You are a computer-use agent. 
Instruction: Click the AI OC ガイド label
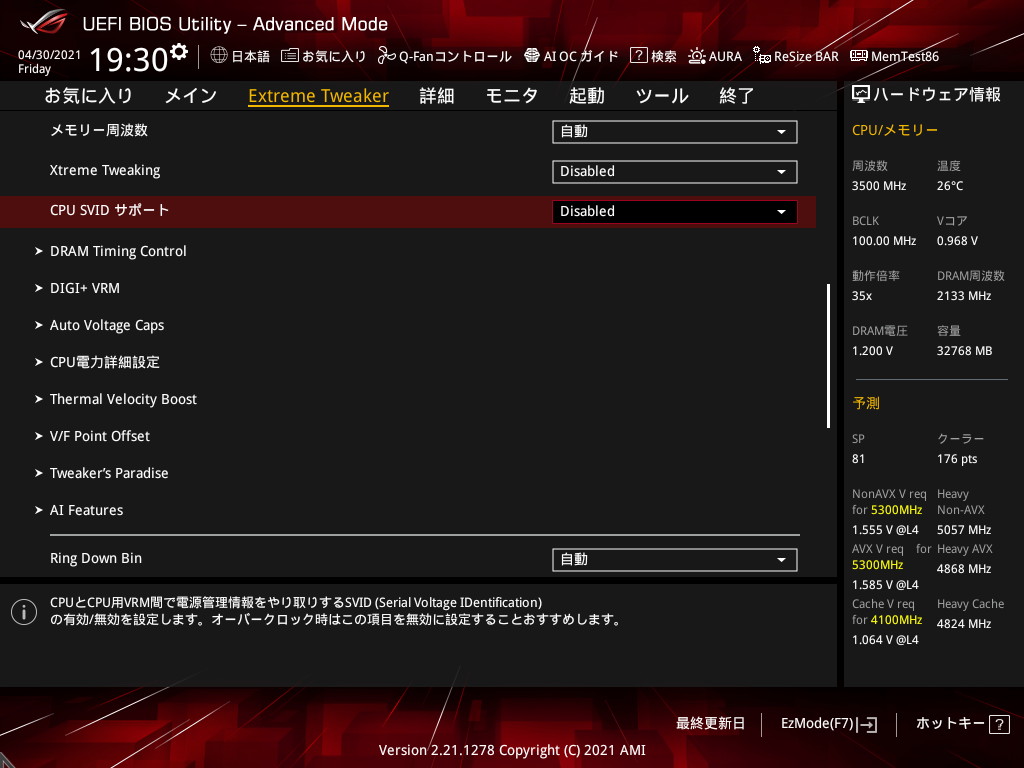[581, 56]
